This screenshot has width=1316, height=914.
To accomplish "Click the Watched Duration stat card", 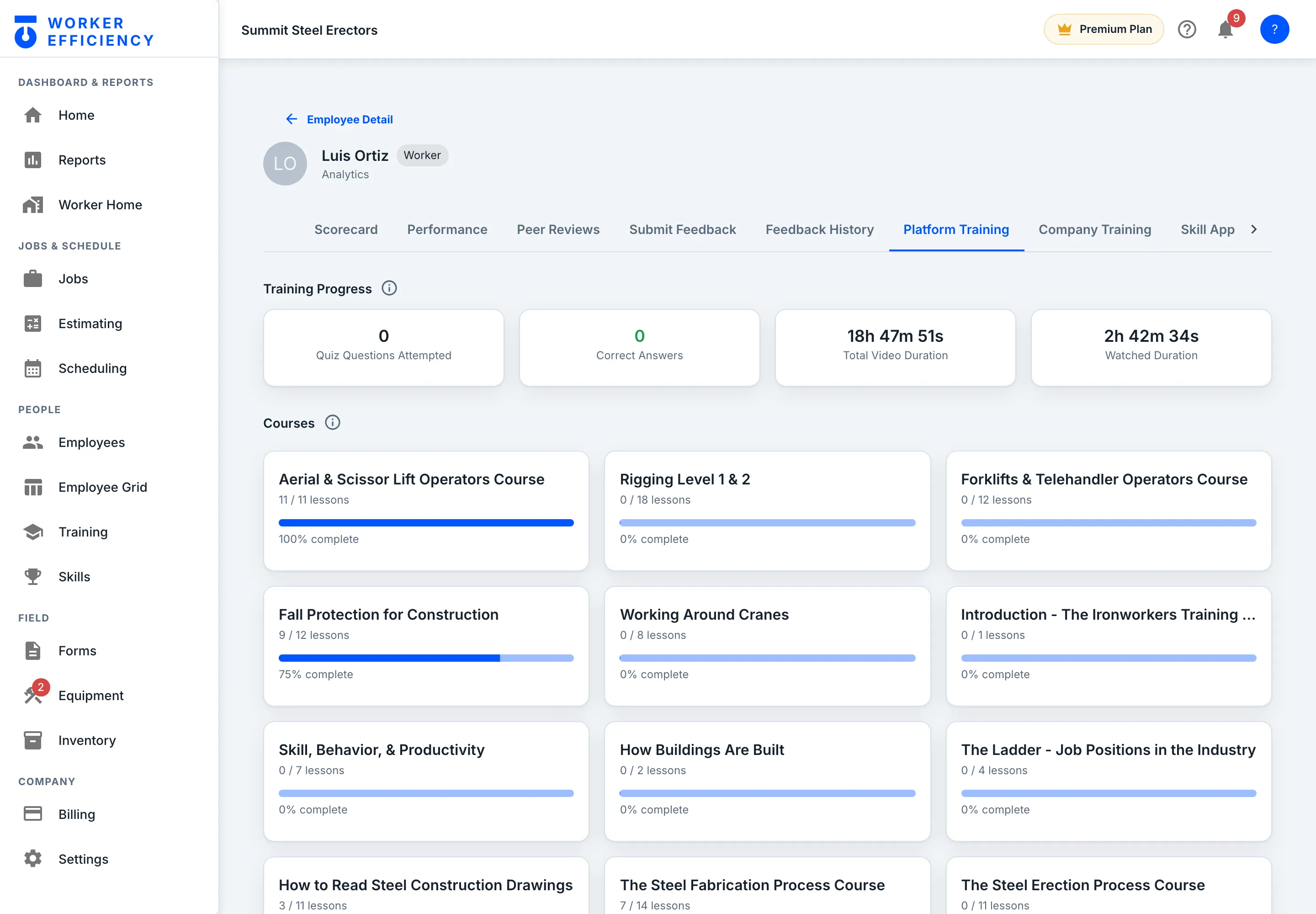I will point(1151,348).
